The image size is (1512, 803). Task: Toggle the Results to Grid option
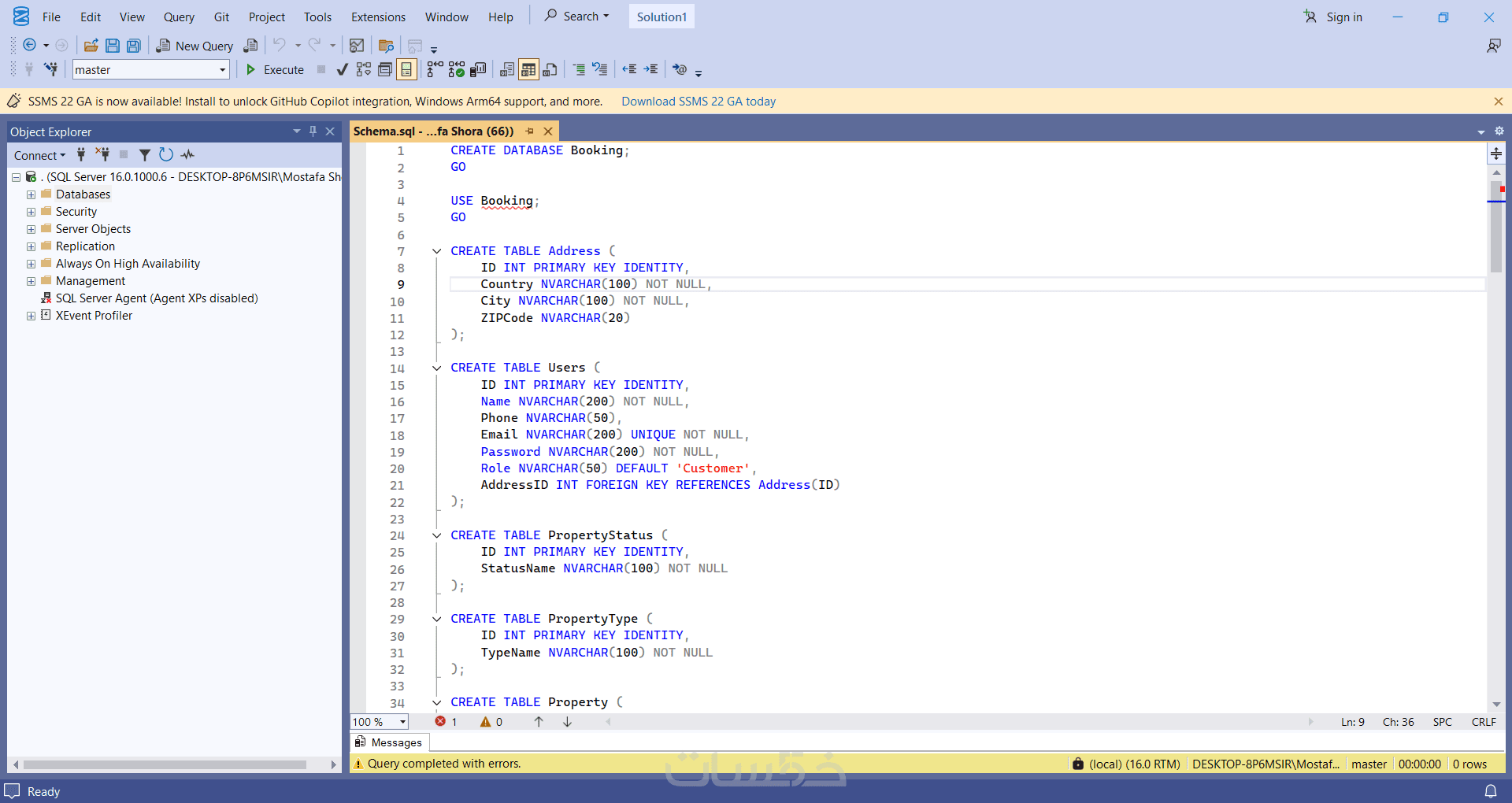coord(528,70)
